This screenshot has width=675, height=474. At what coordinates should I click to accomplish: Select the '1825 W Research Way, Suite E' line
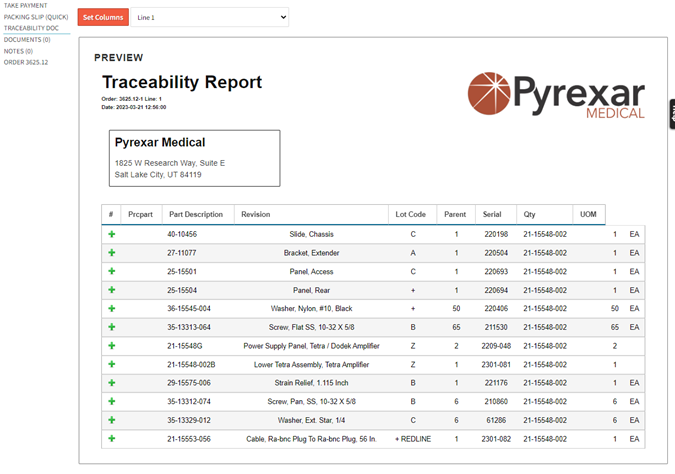coord(170,163)
